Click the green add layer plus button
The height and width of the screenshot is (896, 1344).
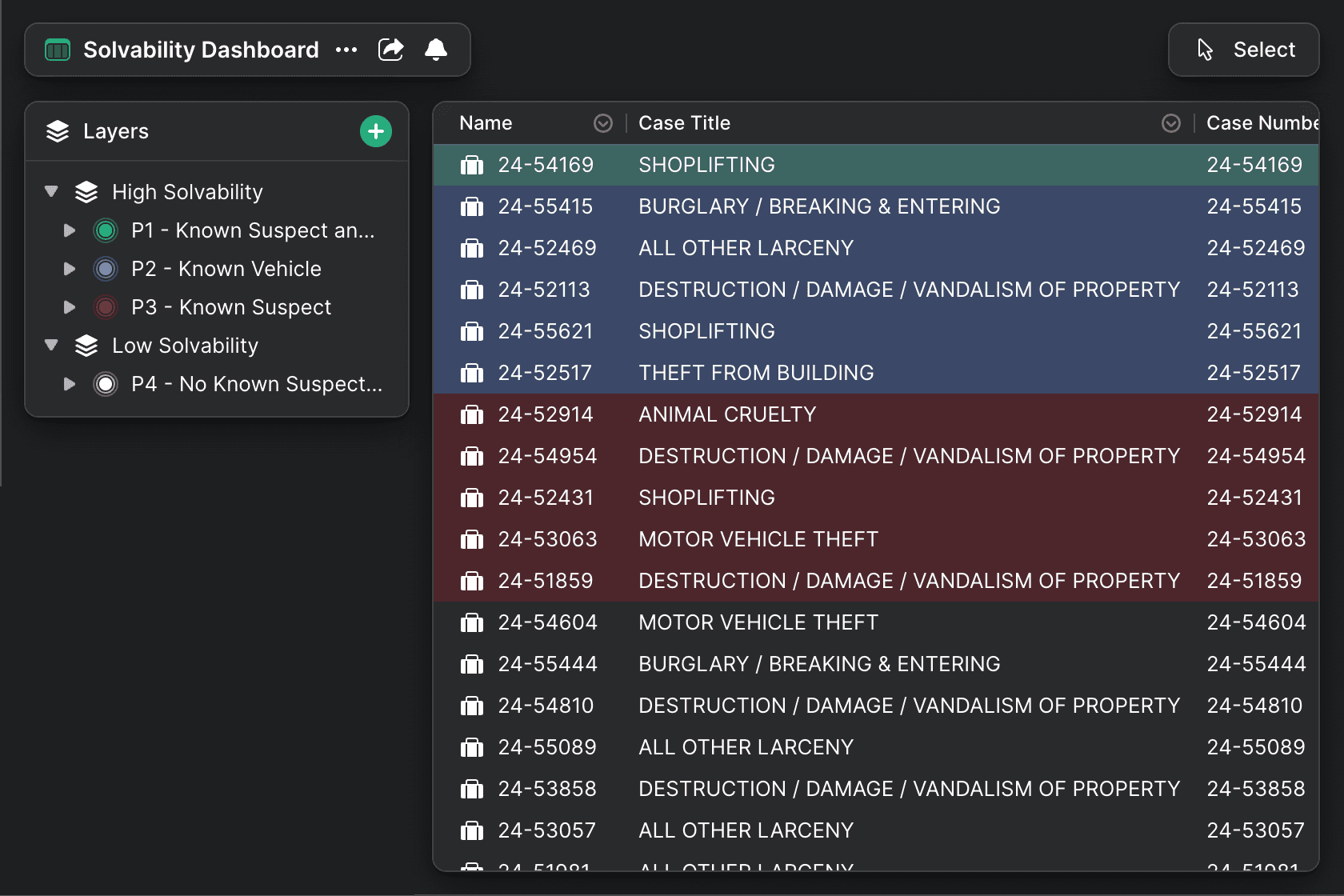pyautogui.click(x=376, y=131)
